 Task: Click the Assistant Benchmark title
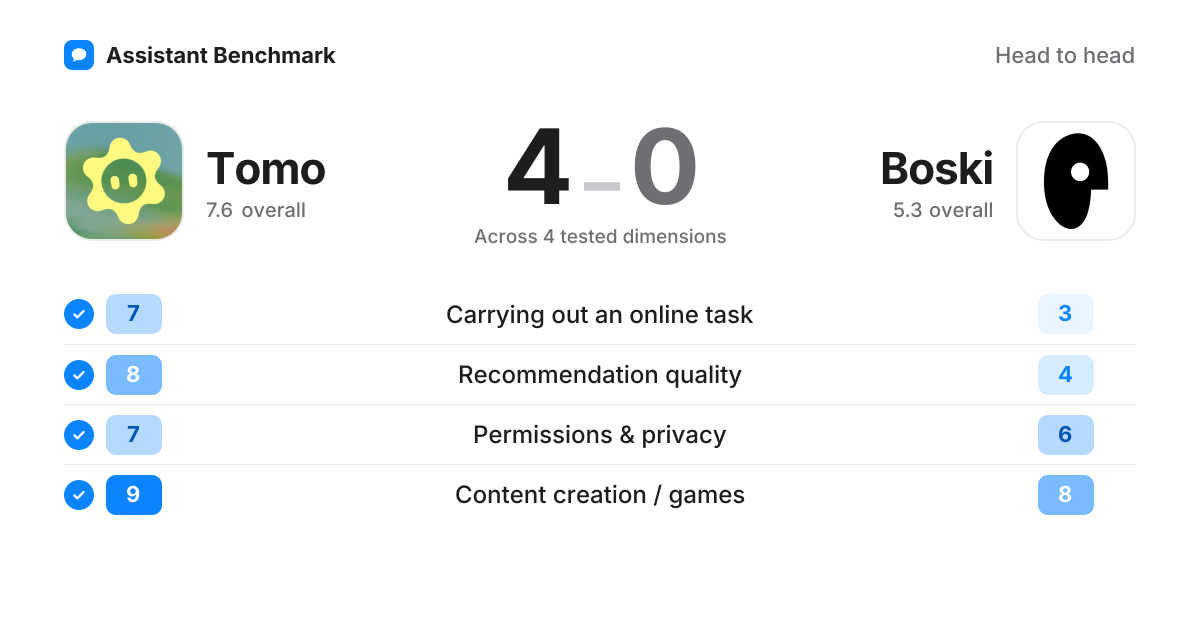pos(221,56)
